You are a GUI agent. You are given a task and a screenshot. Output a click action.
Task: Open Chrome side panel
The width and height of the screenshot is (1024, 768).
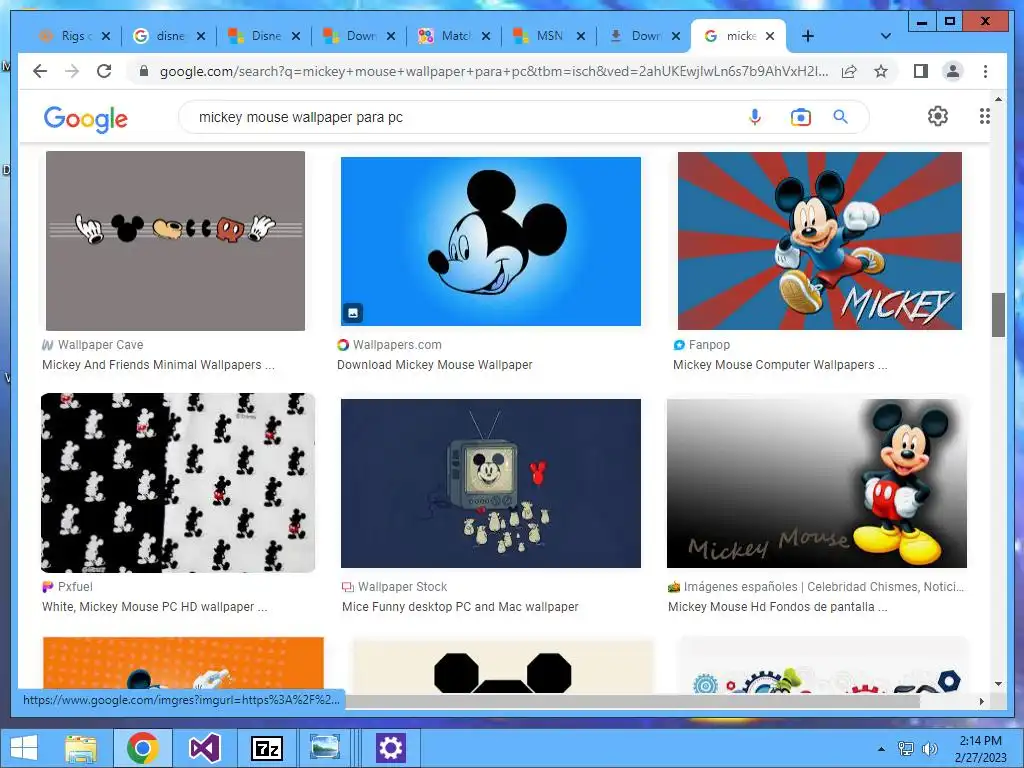(x=921, y=71)
